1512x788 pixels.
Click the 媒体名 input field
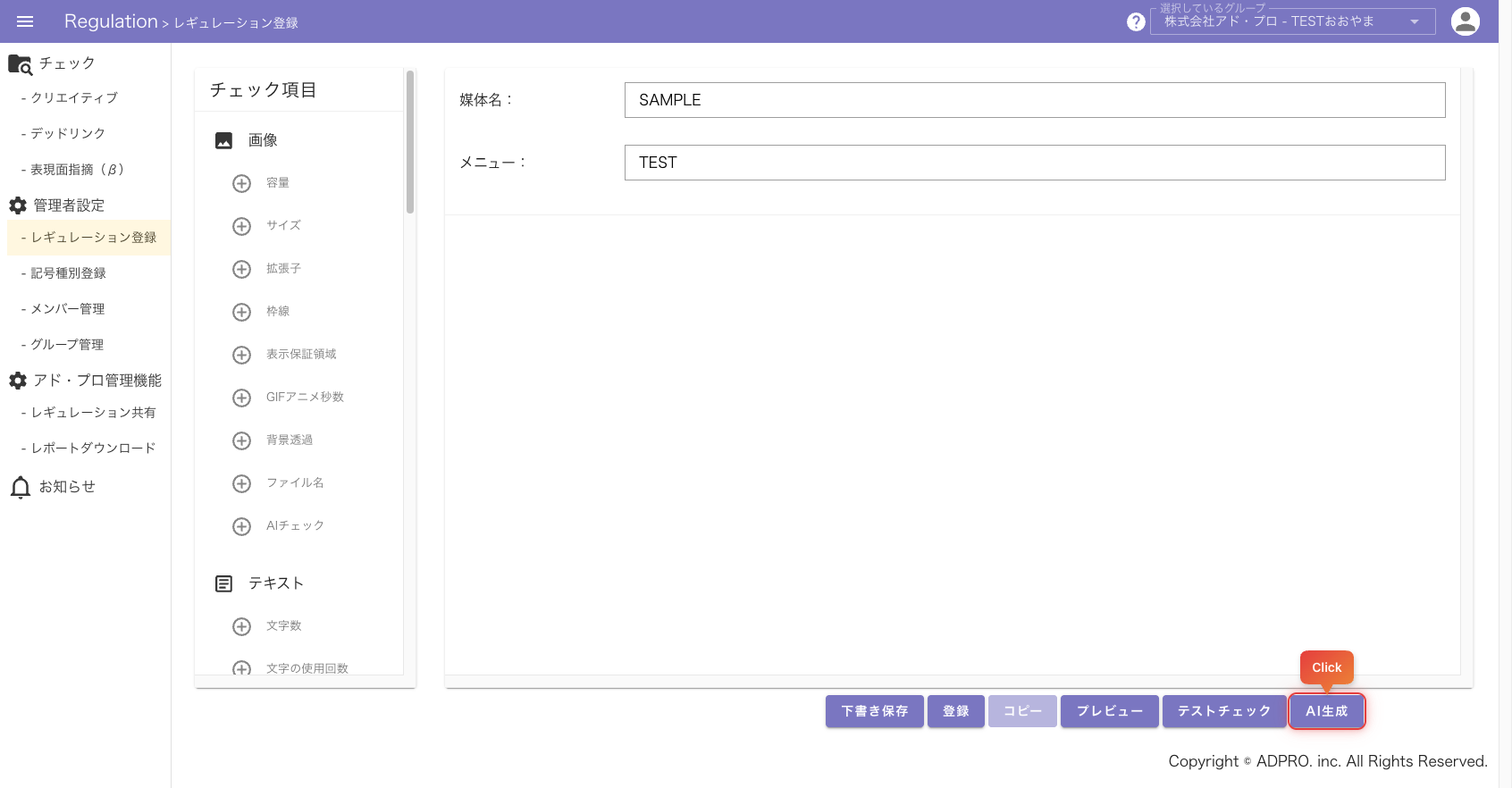(x=1034, y=100)
